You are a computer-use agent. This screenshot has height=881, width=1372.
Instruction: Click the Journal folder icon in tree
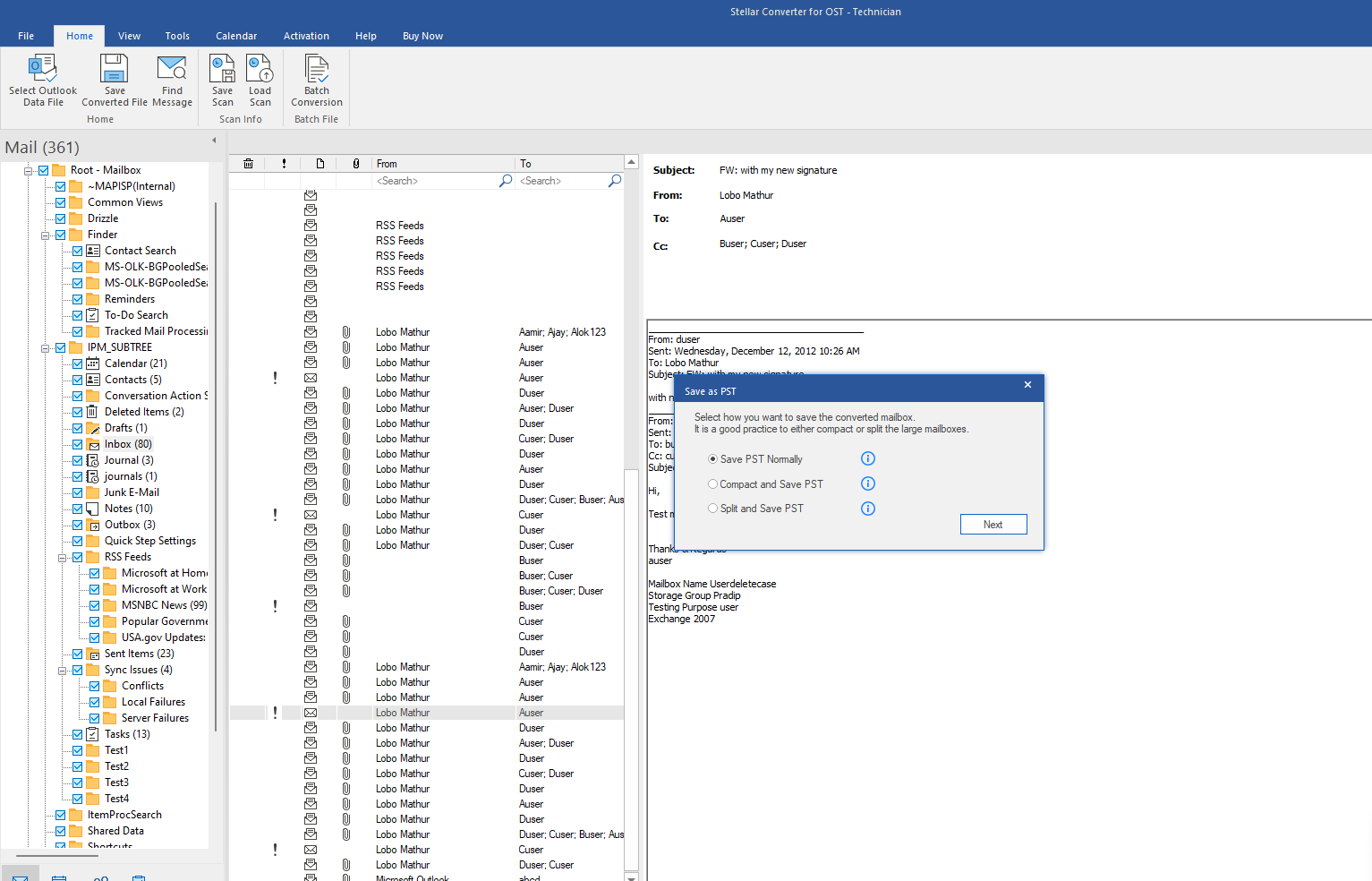pos(93,460)
